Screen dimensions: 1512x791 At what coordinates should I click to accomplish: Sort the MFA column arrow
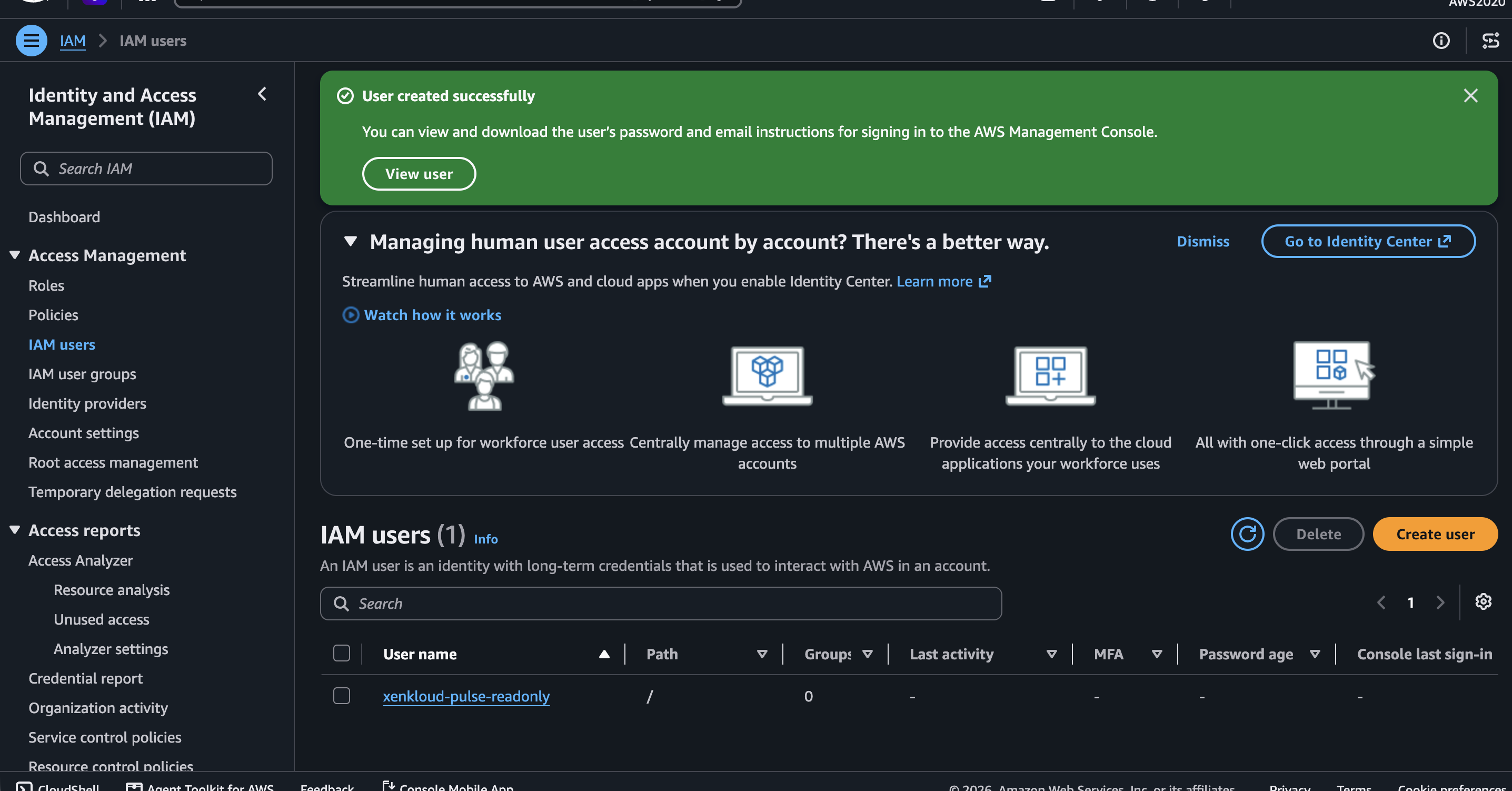click(x=1157, y=654)
